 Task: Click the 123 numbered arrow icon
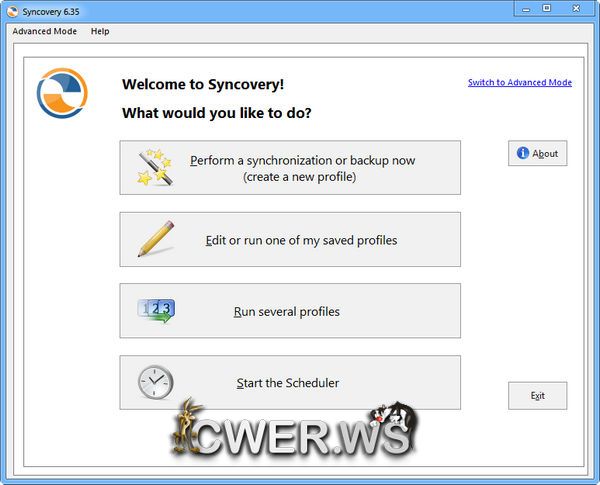point(155,311)
